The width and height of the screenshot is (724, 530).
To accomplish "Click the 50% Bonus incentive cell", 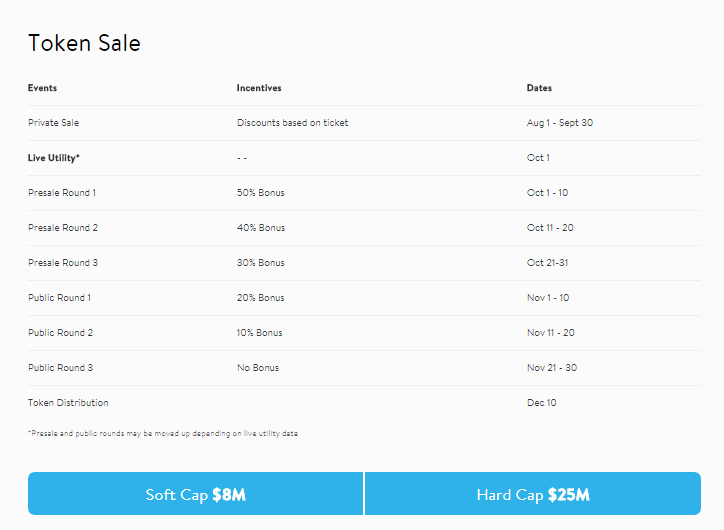I will click(x=261, y=193).
